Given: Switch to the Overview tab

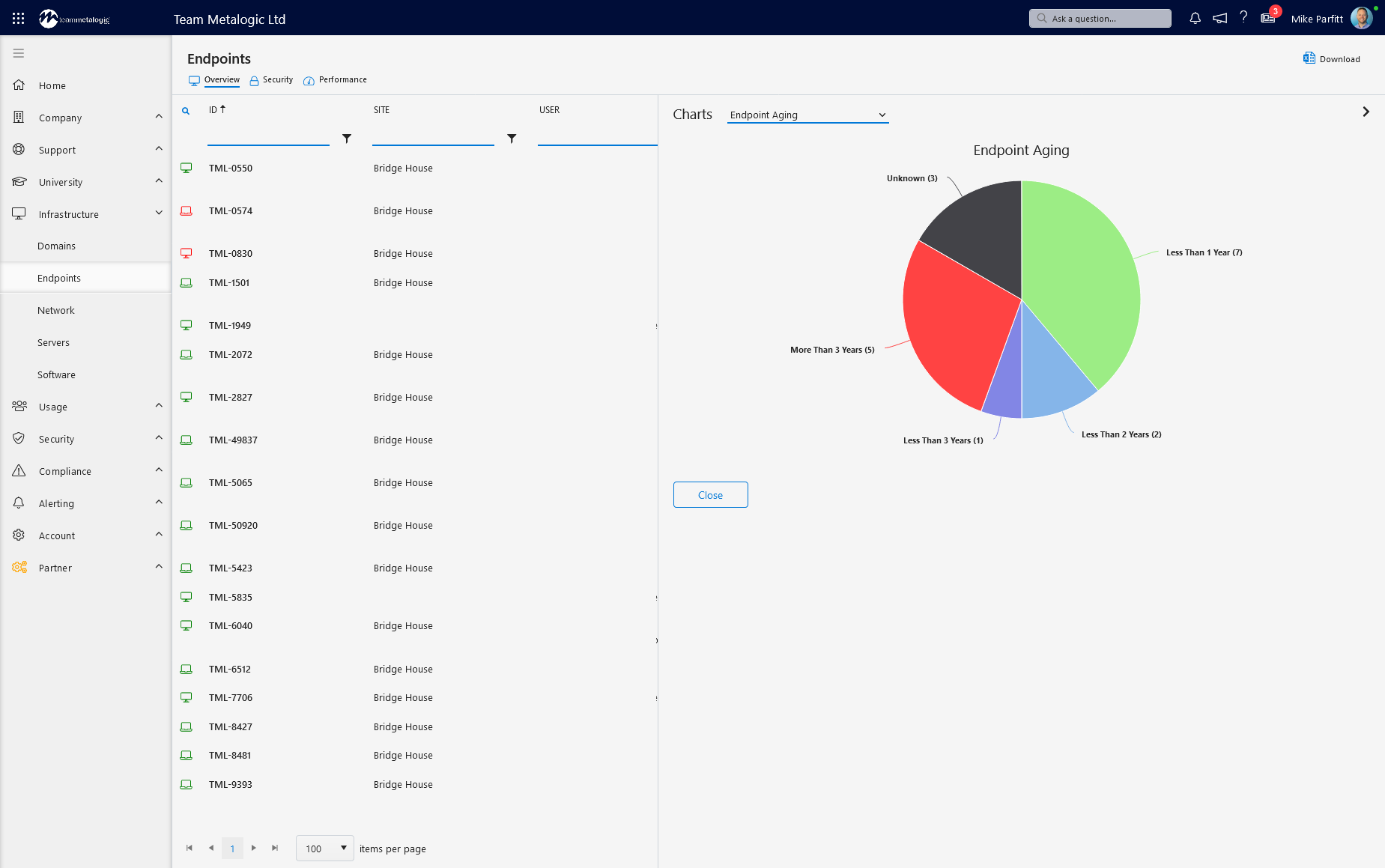Looking at the screenshot, I should tap(214, 80).
